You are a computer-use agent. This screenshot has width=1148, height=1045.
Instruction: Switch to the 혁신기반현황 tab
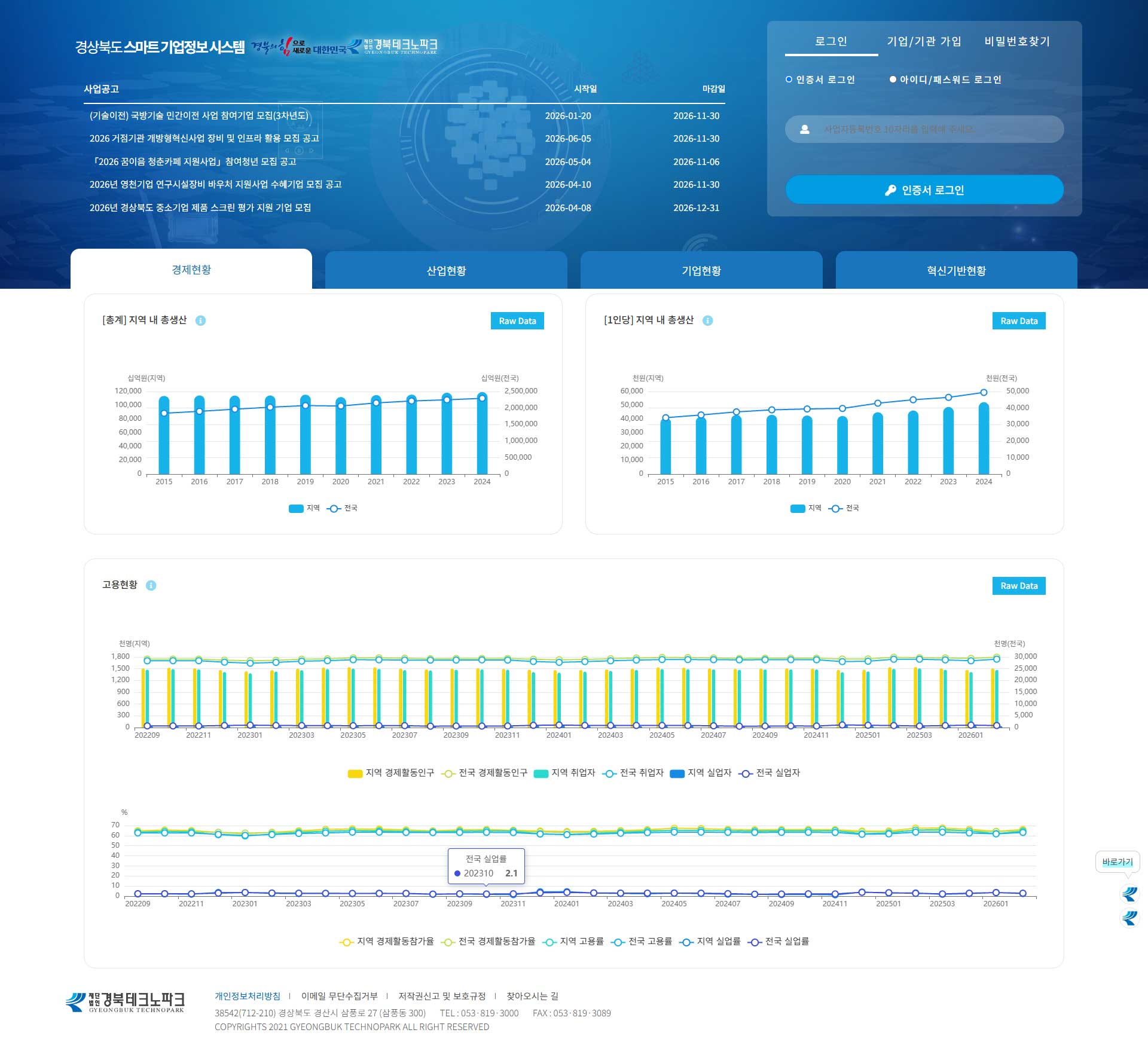957,270
